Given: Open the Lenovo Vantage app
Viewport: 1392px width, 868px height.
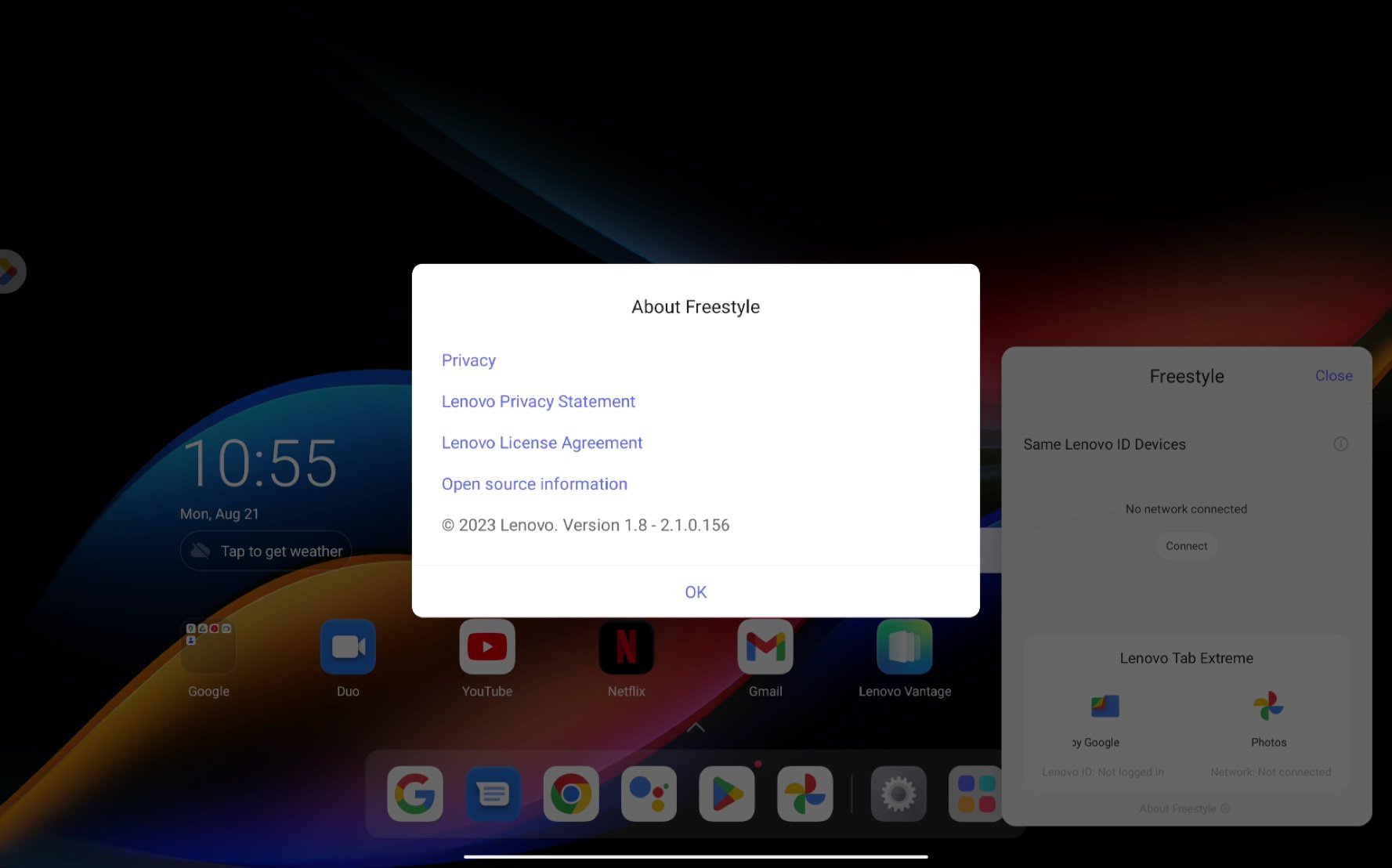Looking at the screenshot, I should pos(905,646).
